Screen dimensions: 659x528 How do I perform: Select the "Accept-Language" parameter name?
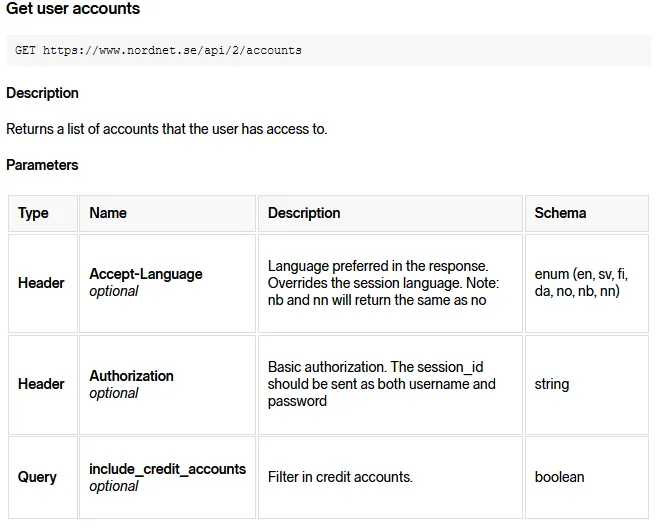coord(146,274)
